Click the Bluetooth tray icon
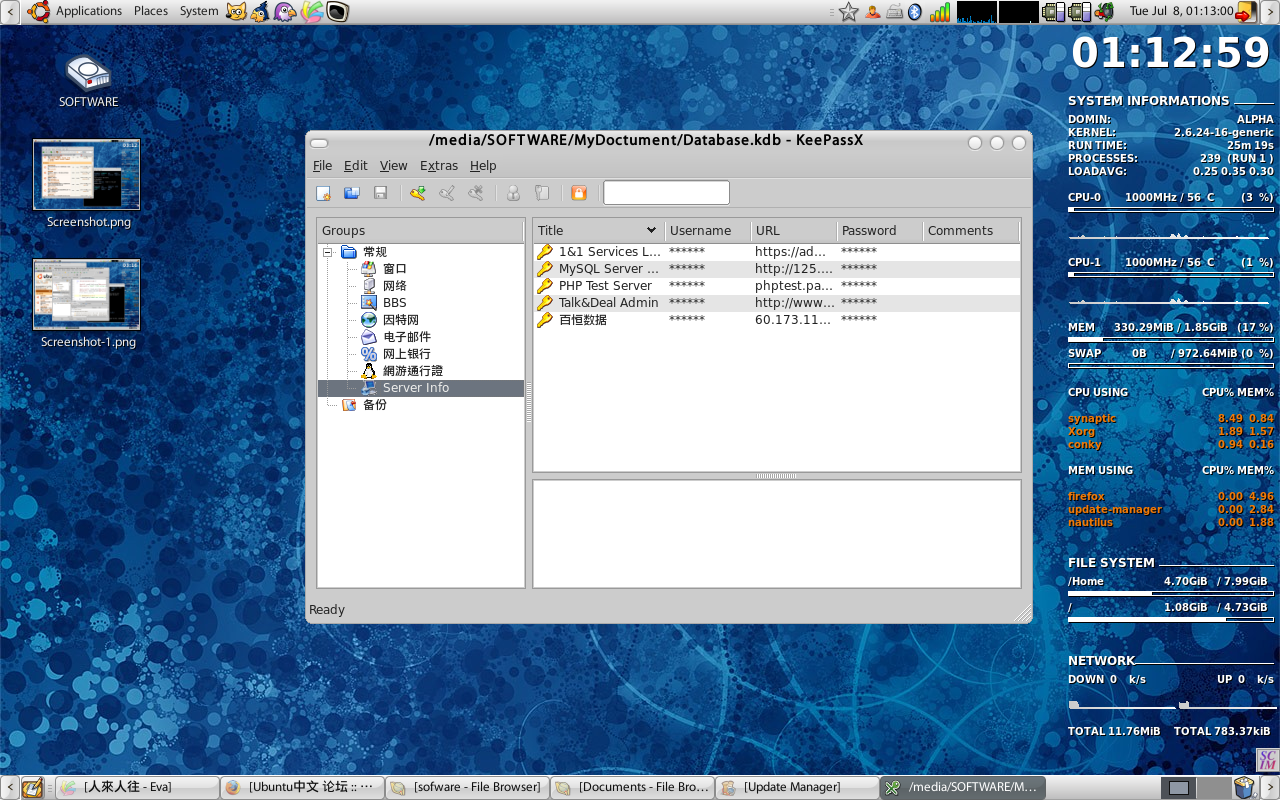 pyautogui.click(x=914, y=12)
